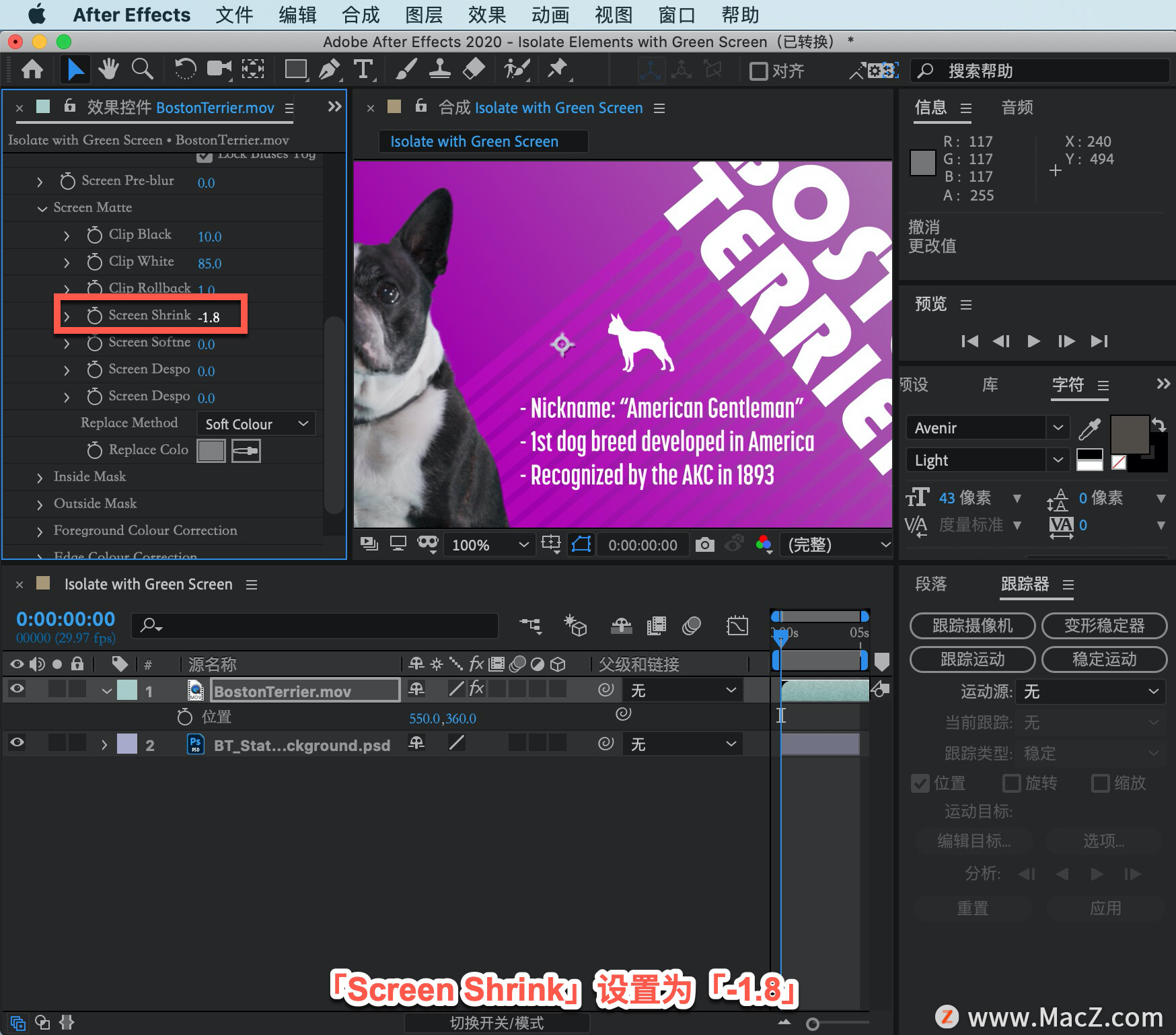Open the 效果 menu

[x=487, y=15]
